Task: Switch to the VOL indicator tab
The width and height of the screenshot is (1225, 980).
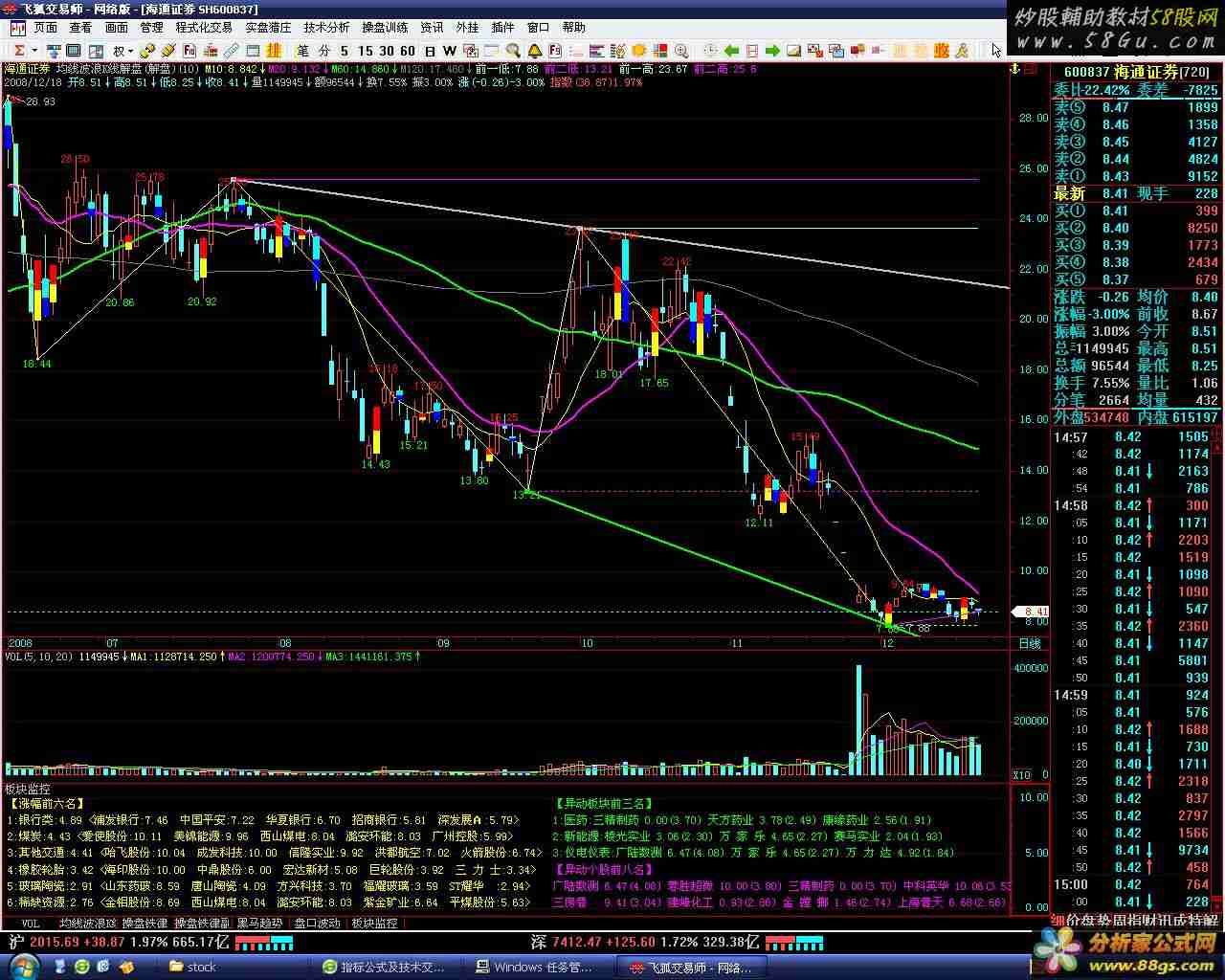Action: click(30, 924)
